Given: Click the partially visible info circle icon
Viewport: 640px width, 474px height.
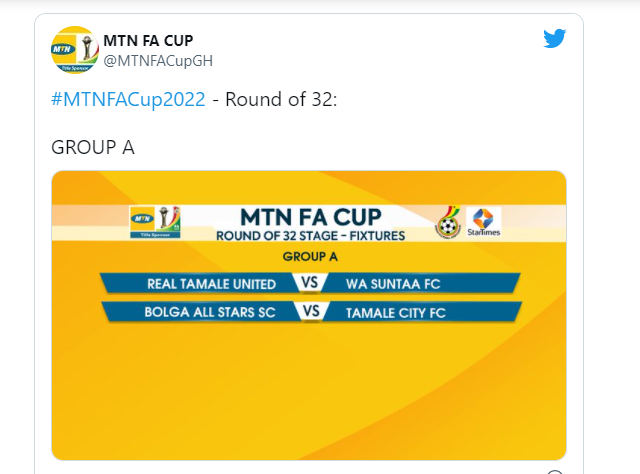Looking at the screenshot, I should point(555,472).
